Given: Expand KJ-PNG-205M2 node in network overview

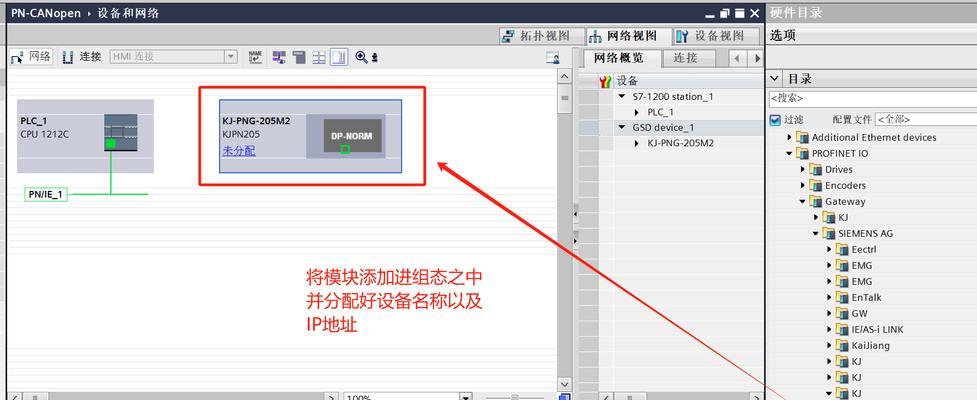Looking at the screenshot, I should point(636,143).
